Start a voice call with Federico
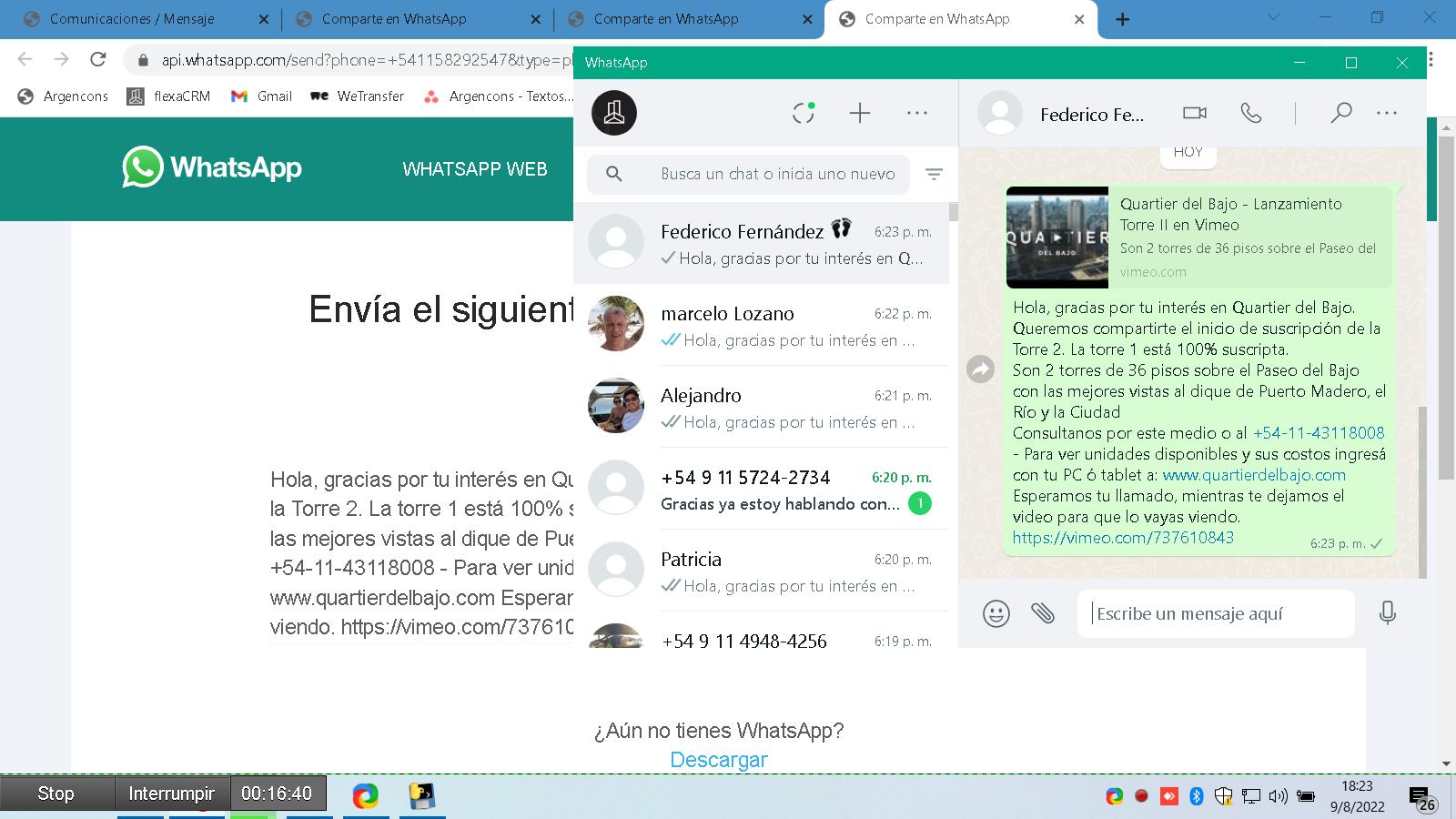Screen dimensions: 1456x819 (x=1251, y=113)
